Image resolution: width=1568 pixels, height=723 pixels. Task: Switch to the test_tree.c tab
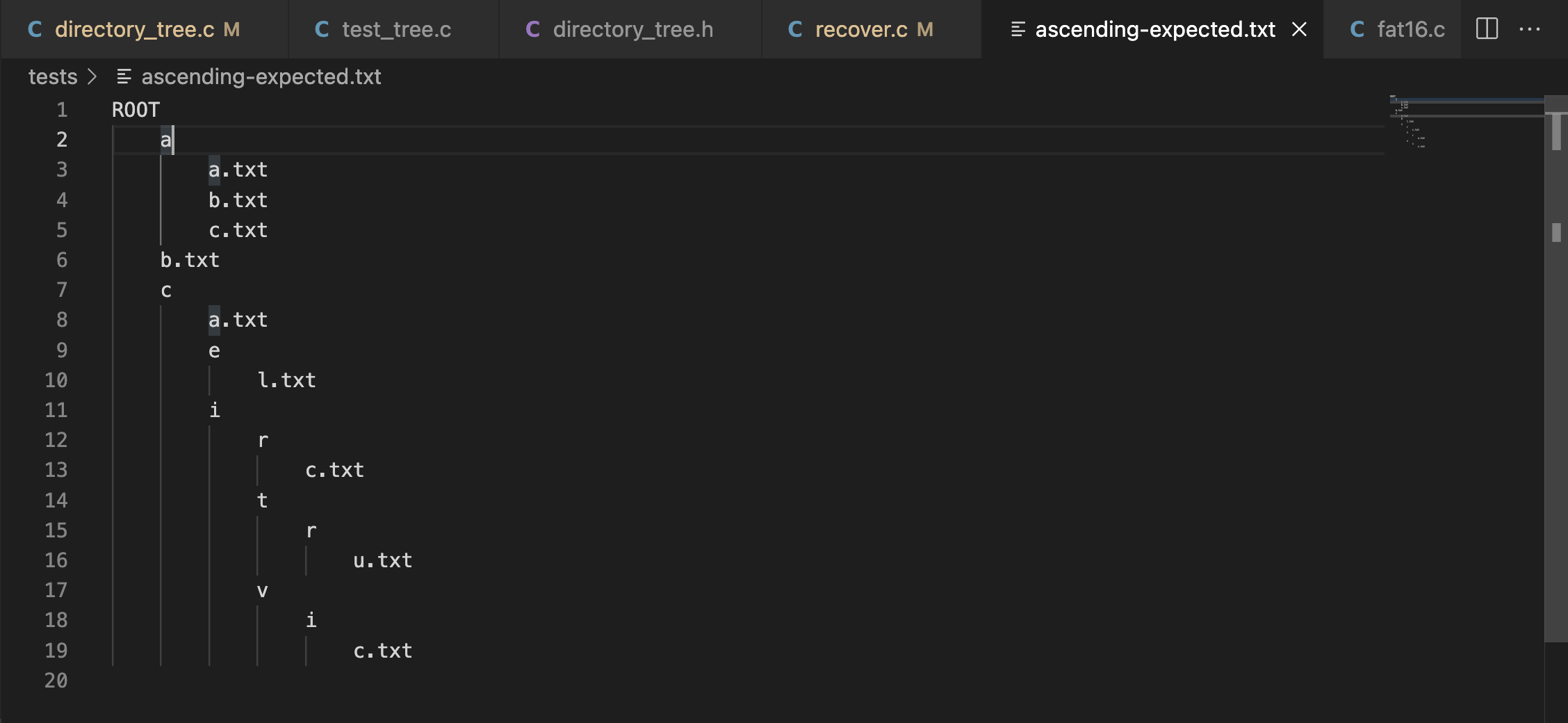[396, 29]
